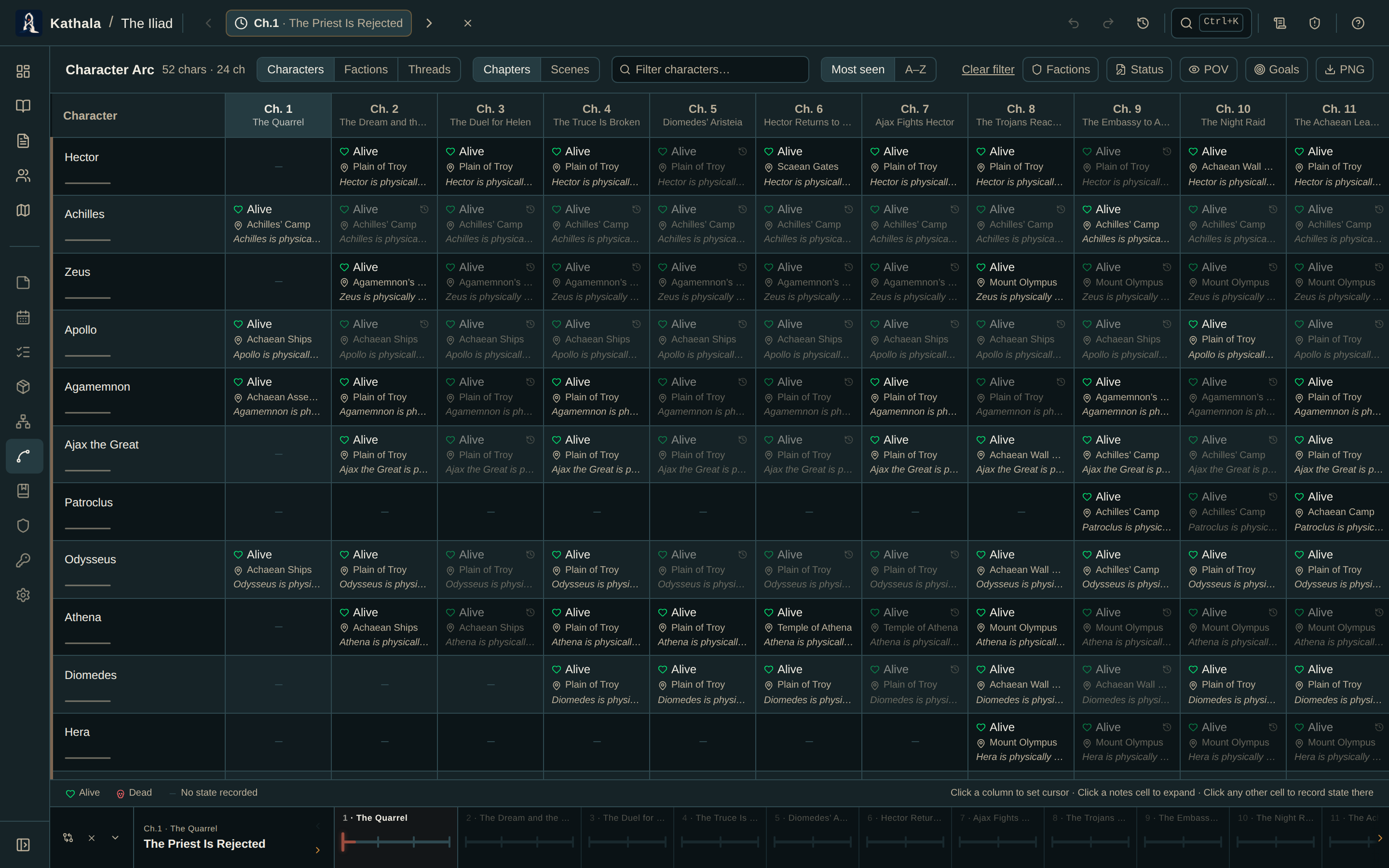Switch to the Scenes view tab
The image size is (1389, 868).
coord(570,69)
